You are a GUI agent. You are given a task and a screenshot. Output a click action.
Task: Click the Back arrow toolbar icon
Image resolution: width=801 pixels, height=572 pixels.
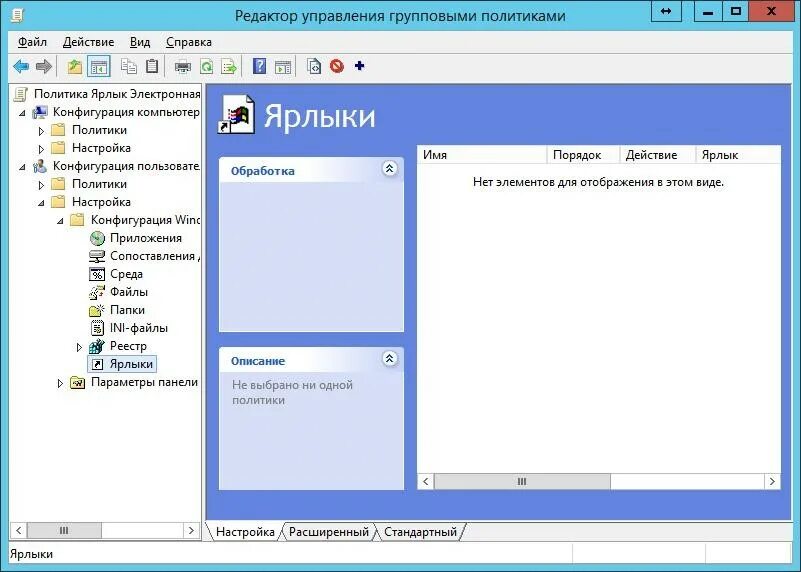(21, 66)
